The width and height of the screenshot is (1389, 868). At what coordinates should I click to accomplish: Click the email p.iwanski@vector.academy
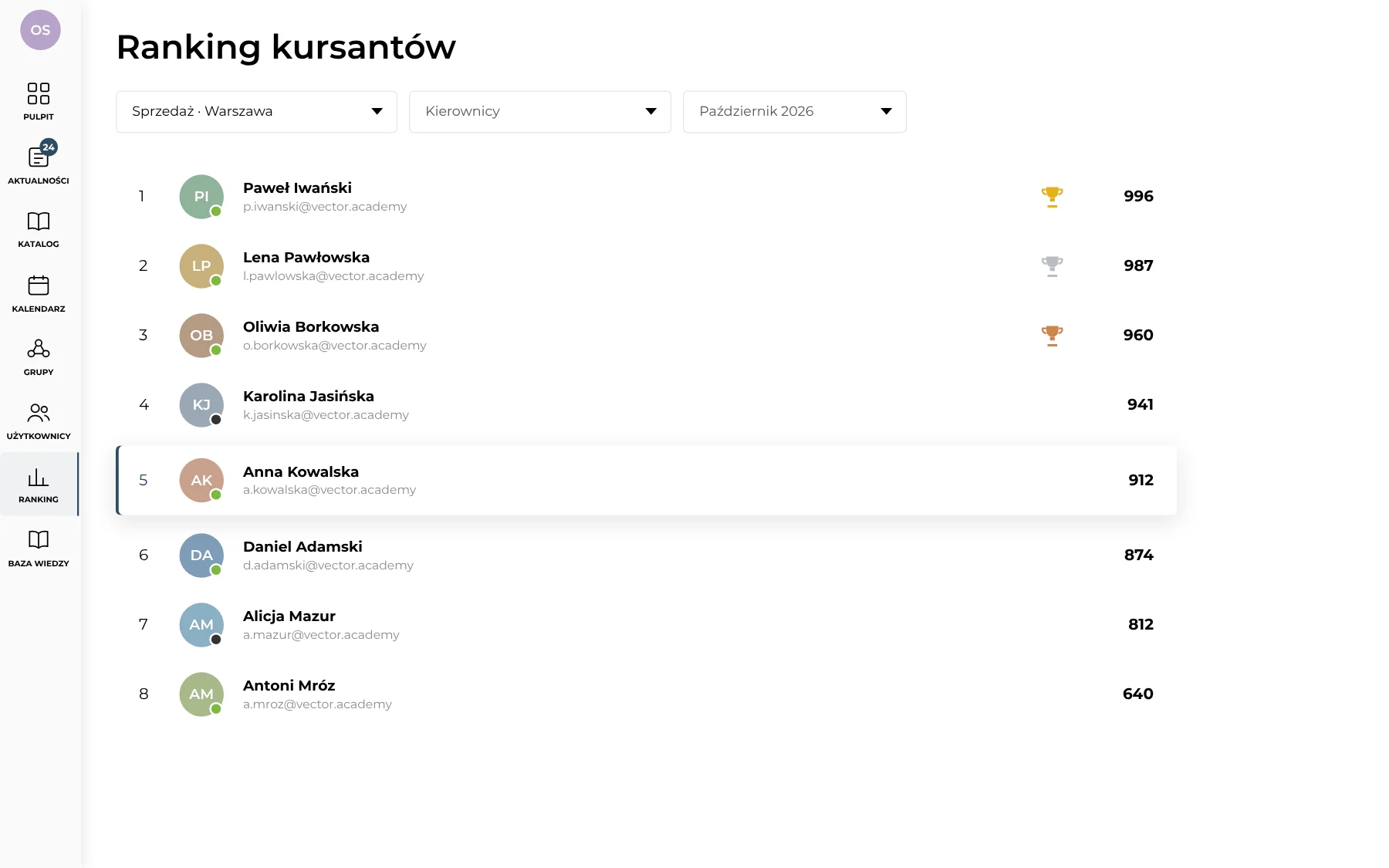point(325,207)
